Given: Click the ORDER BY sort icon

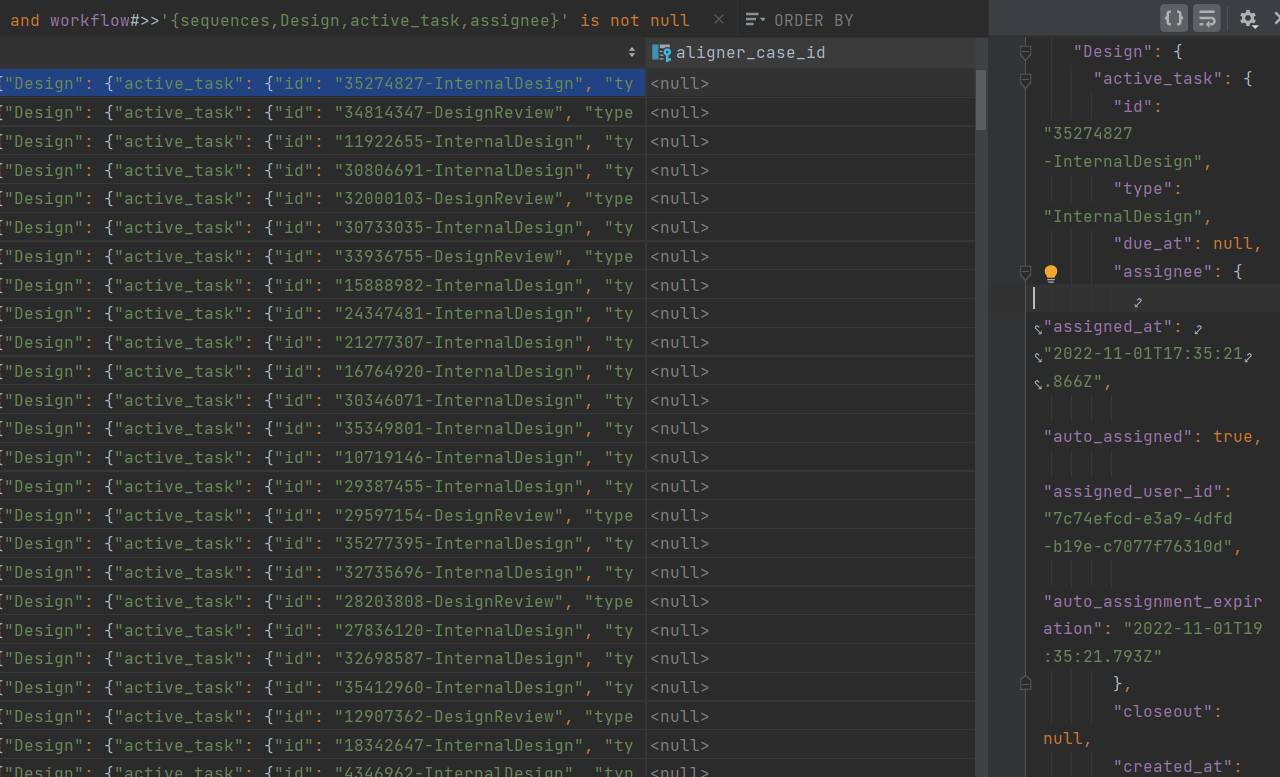Looking at the screenshot, I should coord(756,20).
